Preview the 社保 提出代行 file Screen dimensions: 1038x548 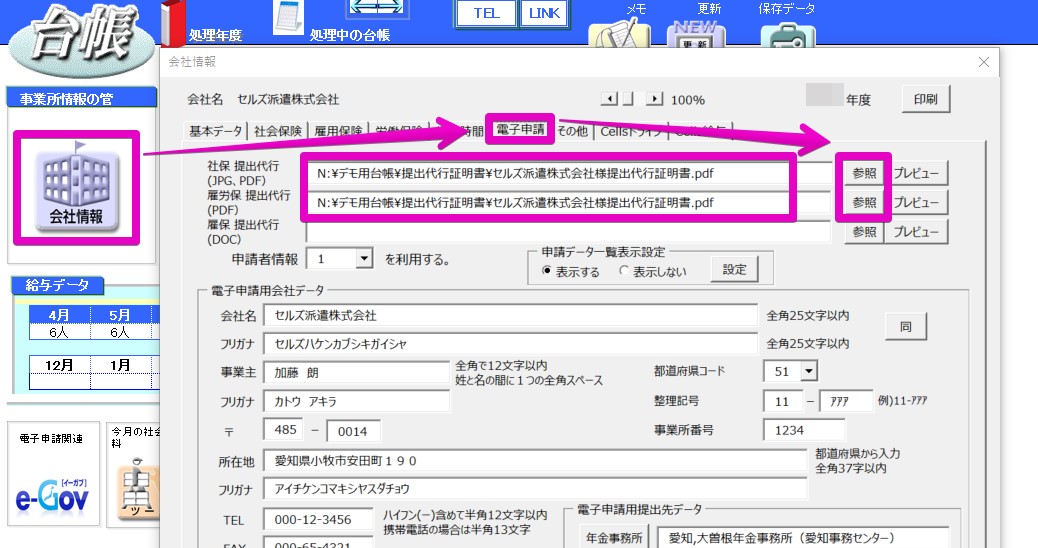click(x=916, y=173)
